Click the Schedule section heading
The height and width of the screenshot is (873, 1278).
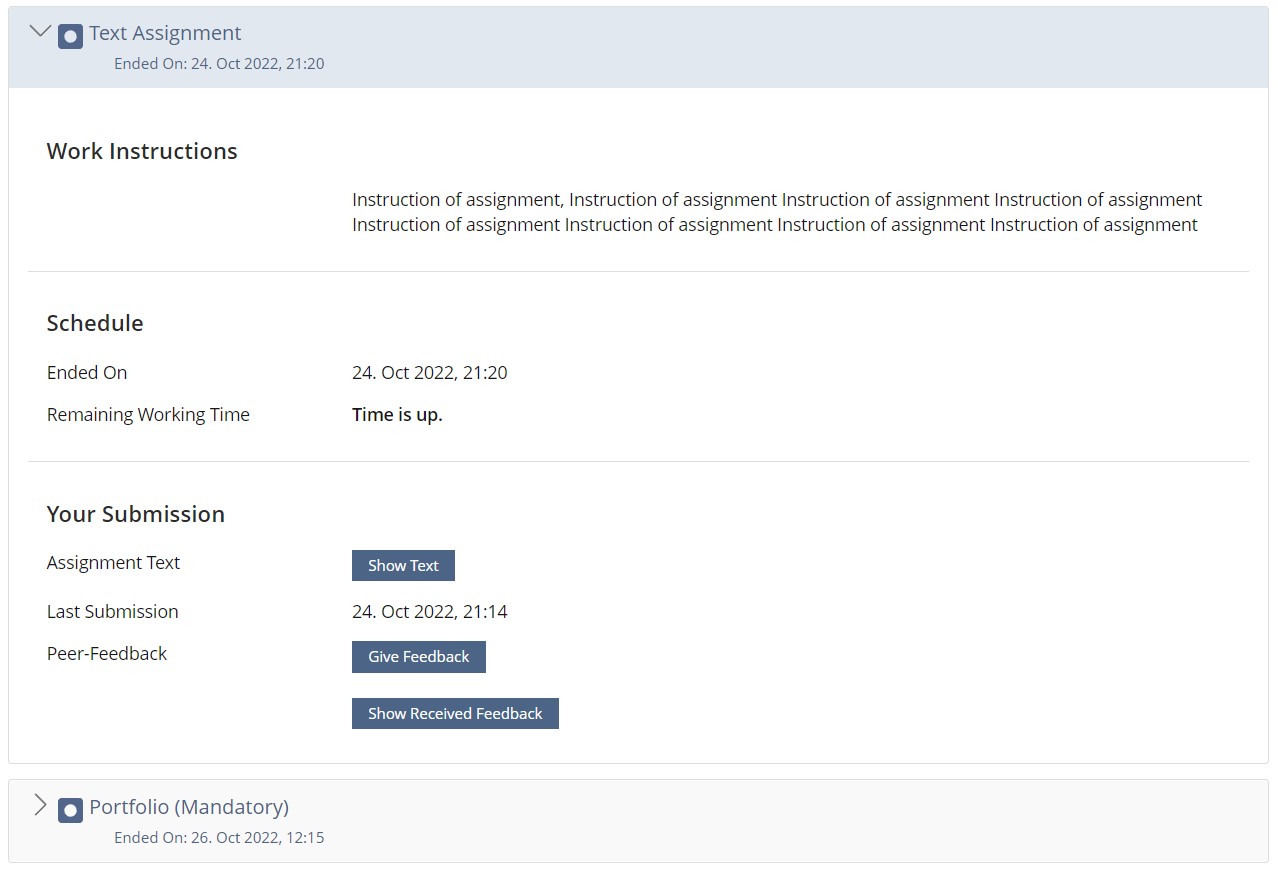tap(95, 323)
